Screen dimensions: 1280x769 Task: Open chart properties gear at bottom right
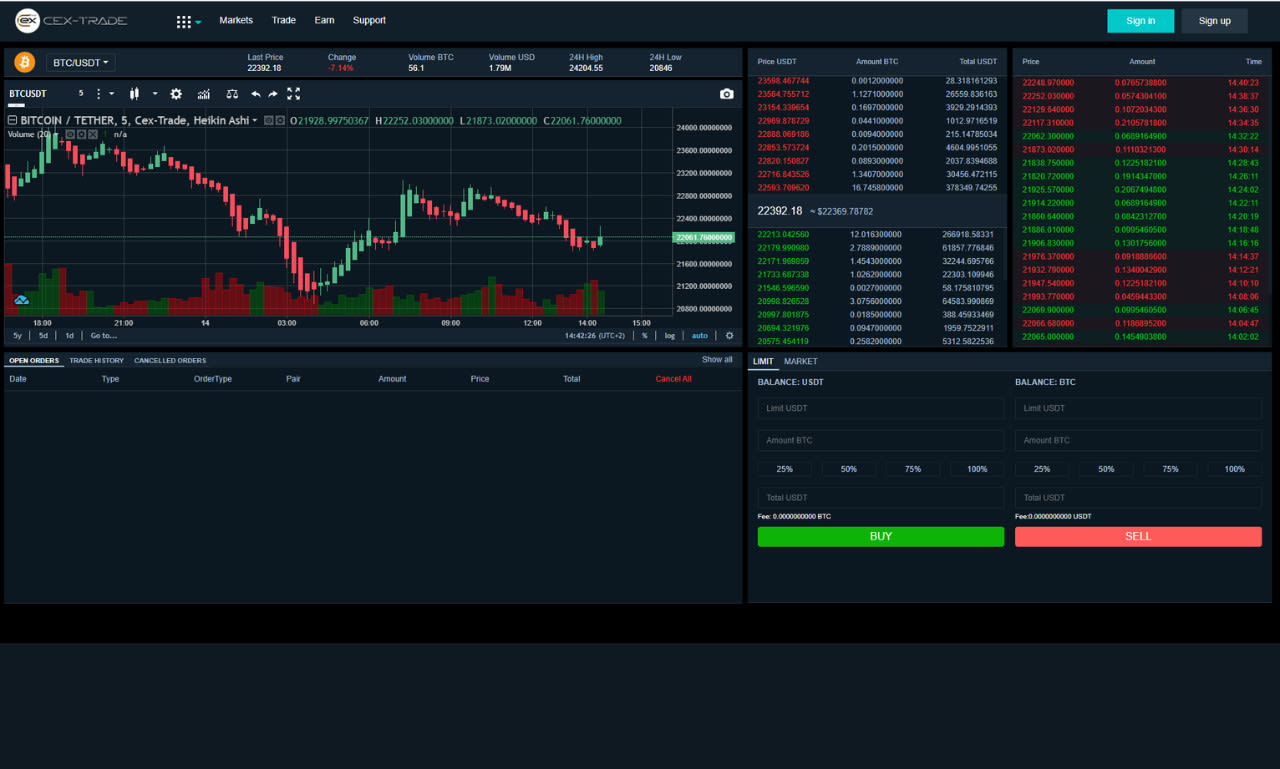(729, 336)
